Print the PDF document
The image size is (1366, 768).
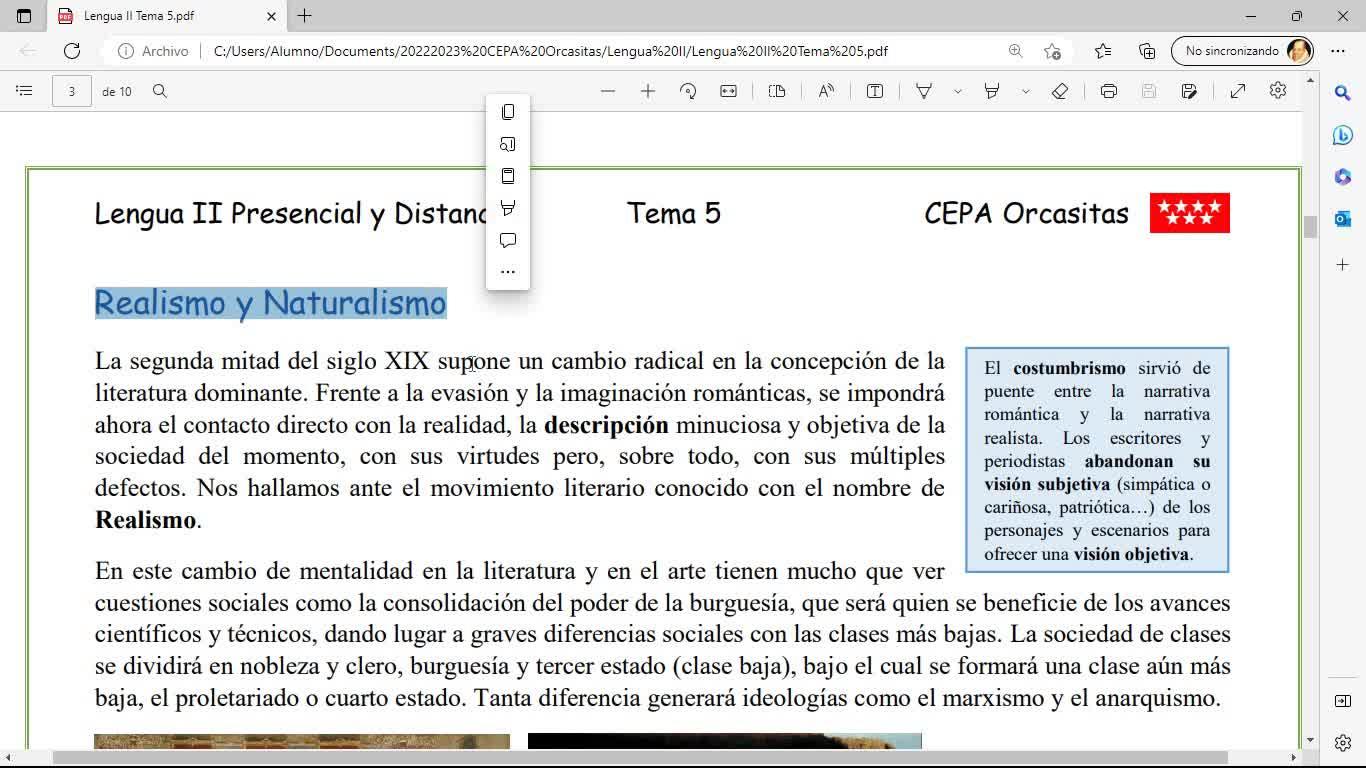[x=1109, y=91]
